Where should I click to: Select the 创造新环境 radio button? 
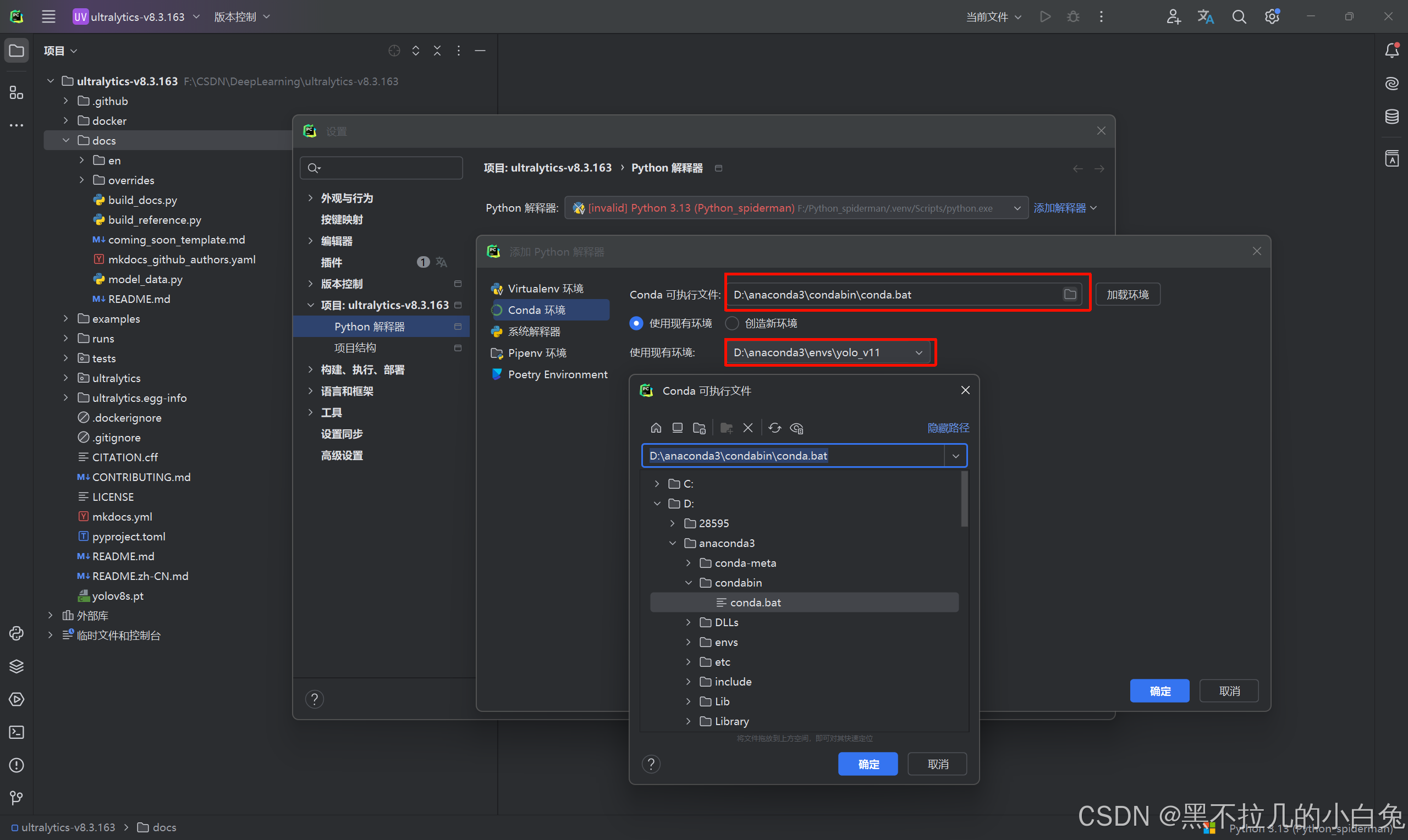[732, 323]
